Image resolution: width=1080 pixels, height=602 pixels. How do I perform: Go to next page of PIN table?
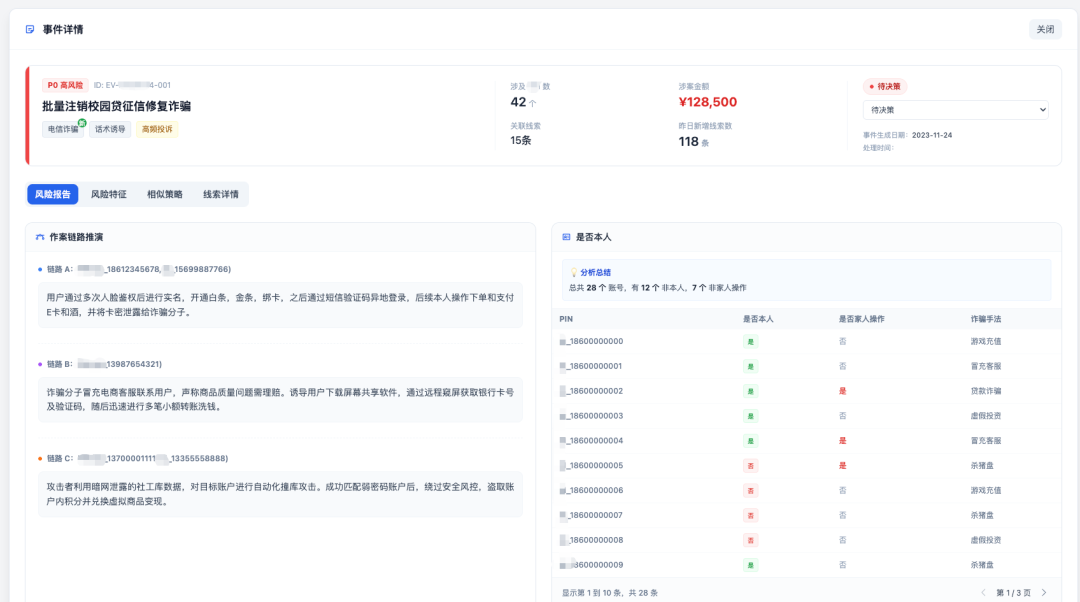(1044, 592)
